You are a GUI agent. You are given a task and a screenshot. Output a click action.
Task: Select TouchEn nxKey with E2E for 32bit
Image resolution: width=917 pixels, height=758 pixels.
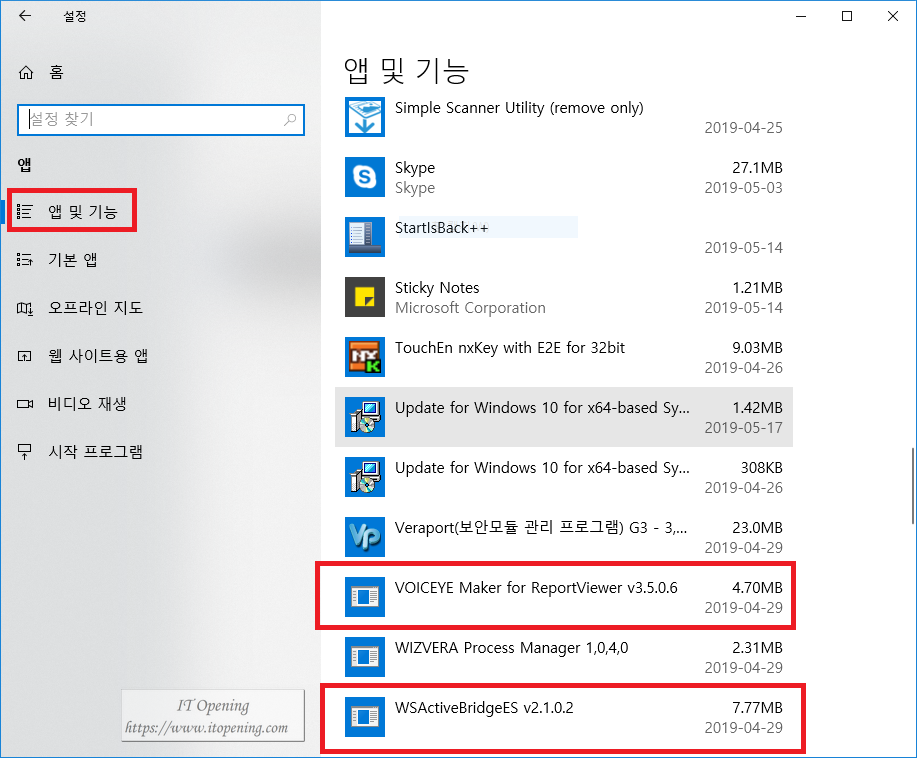[x=509, y=348]
